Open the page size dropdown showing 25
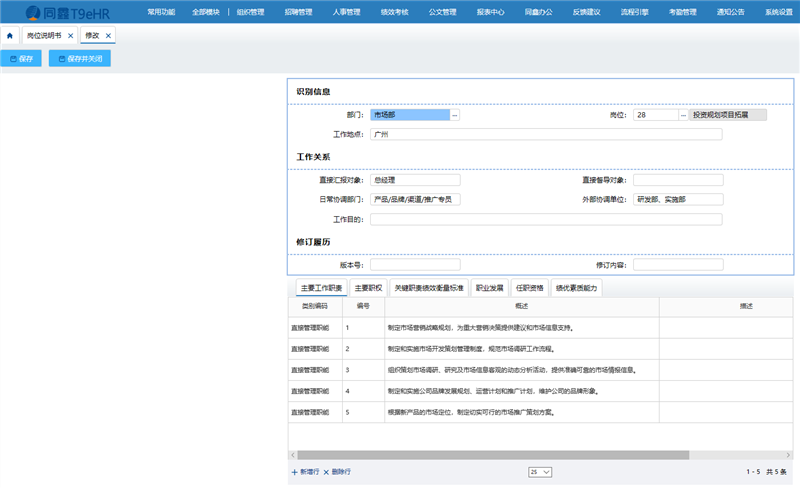 (x=539, y=471)
